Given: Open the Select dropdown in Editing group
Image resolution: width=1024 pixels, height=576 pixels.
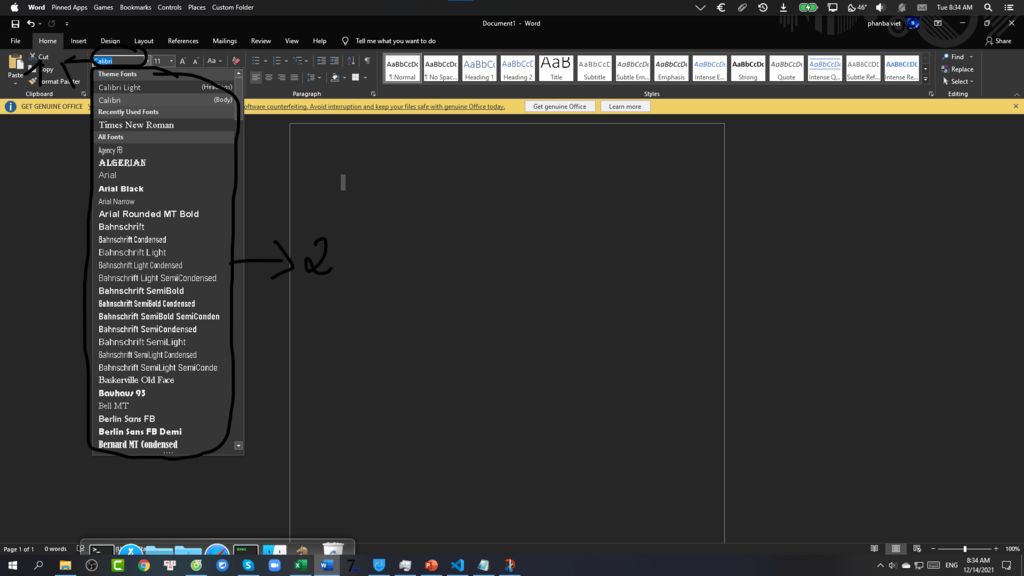Looking at the screenshot, I should pos(958,82).
